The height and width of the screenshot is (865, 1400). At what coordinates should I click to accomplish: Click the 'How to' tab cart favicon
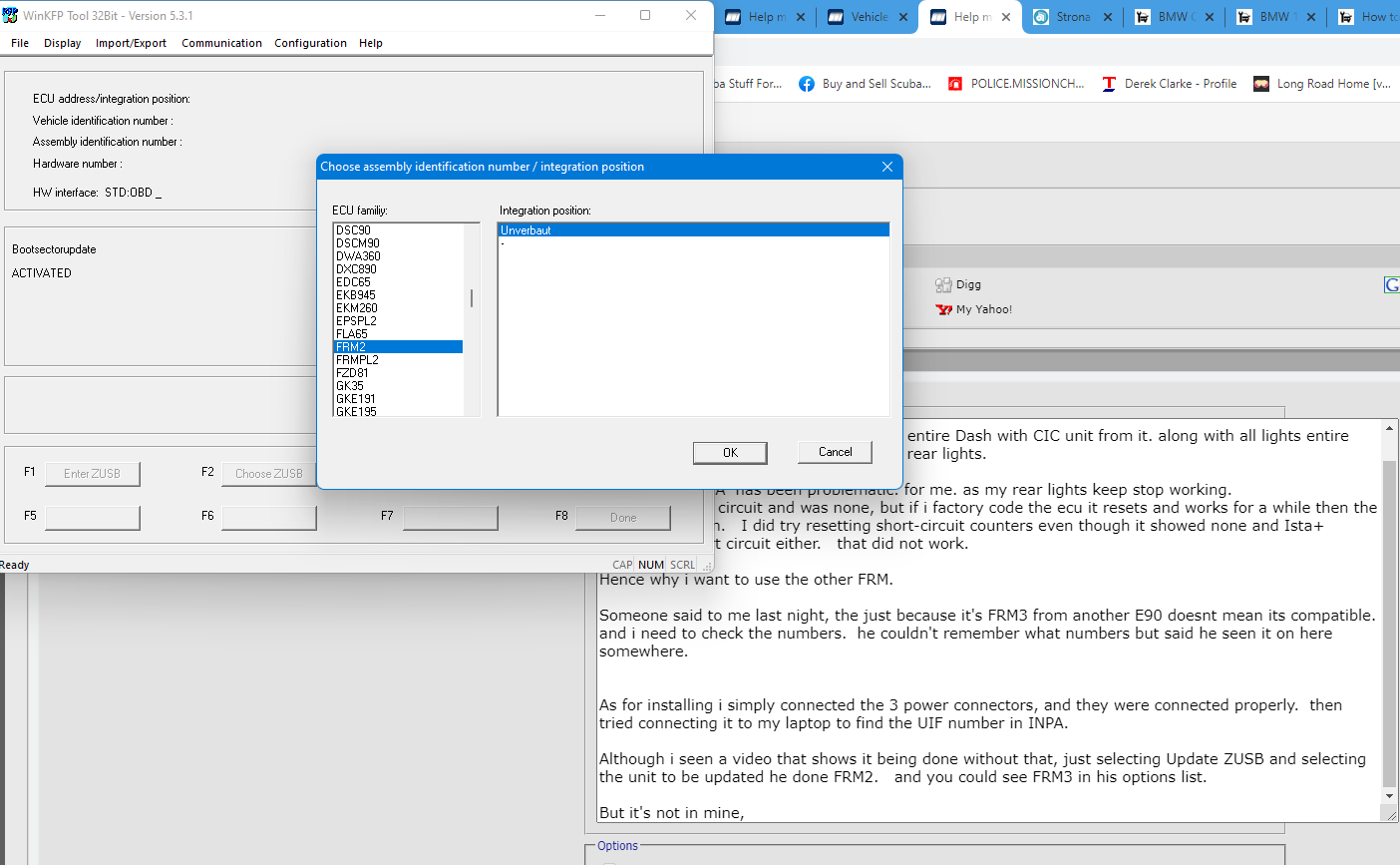[1346, 17]
